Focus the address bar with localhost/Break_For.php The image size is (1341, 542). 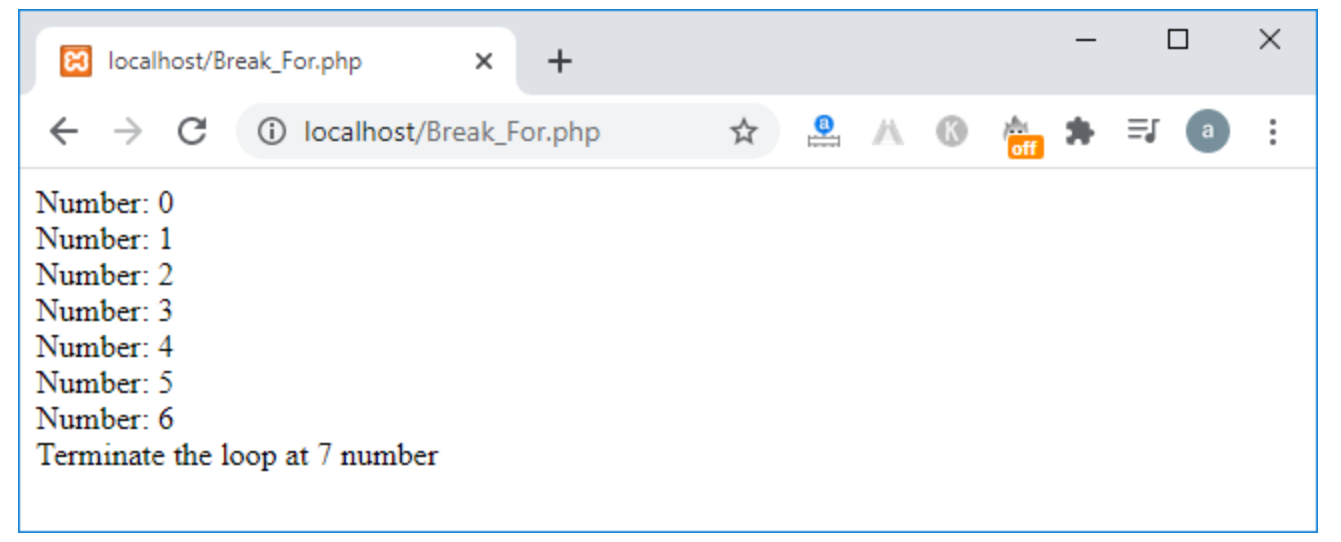click(x=500, y=131)
